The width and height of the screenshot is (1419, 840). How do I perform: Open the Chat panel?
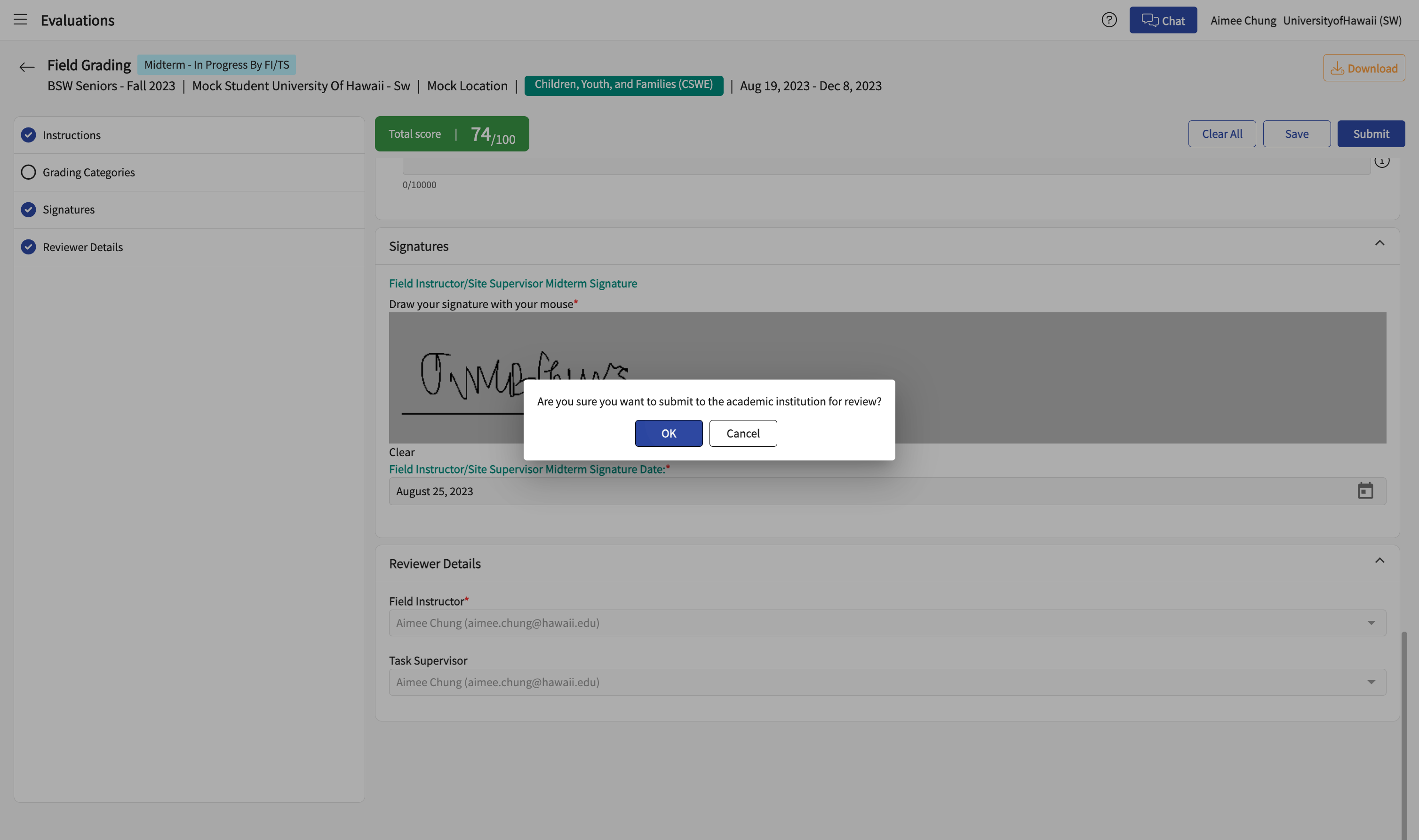coord(1163,20)
